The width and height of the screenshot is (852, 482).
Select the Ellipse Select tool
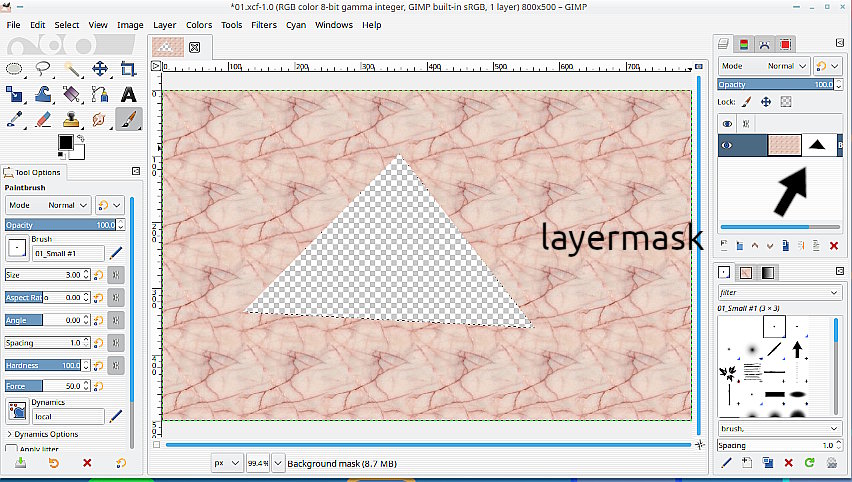[x=14, y=69]
